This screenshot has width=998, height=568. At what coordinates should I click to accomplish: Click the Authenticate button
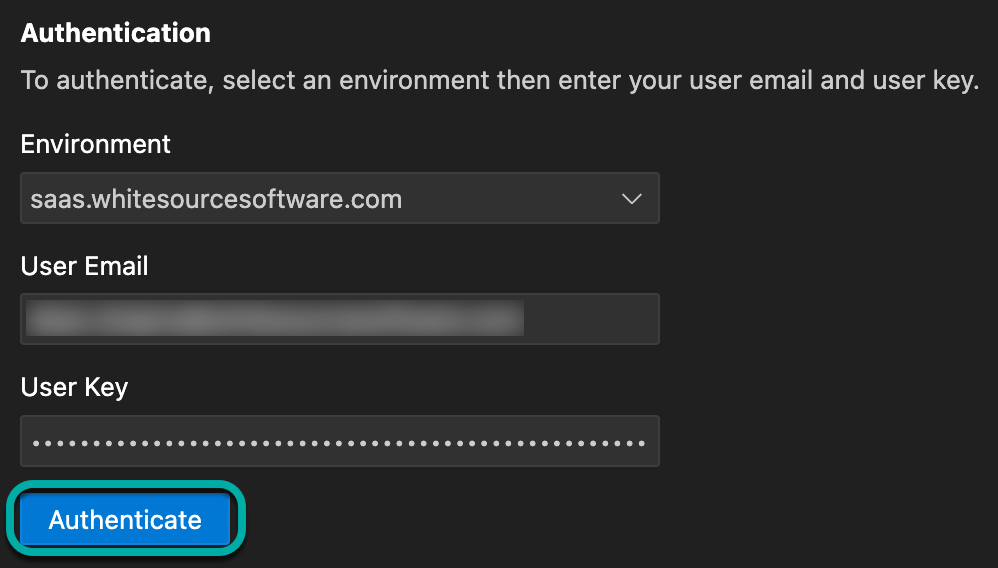125,519
